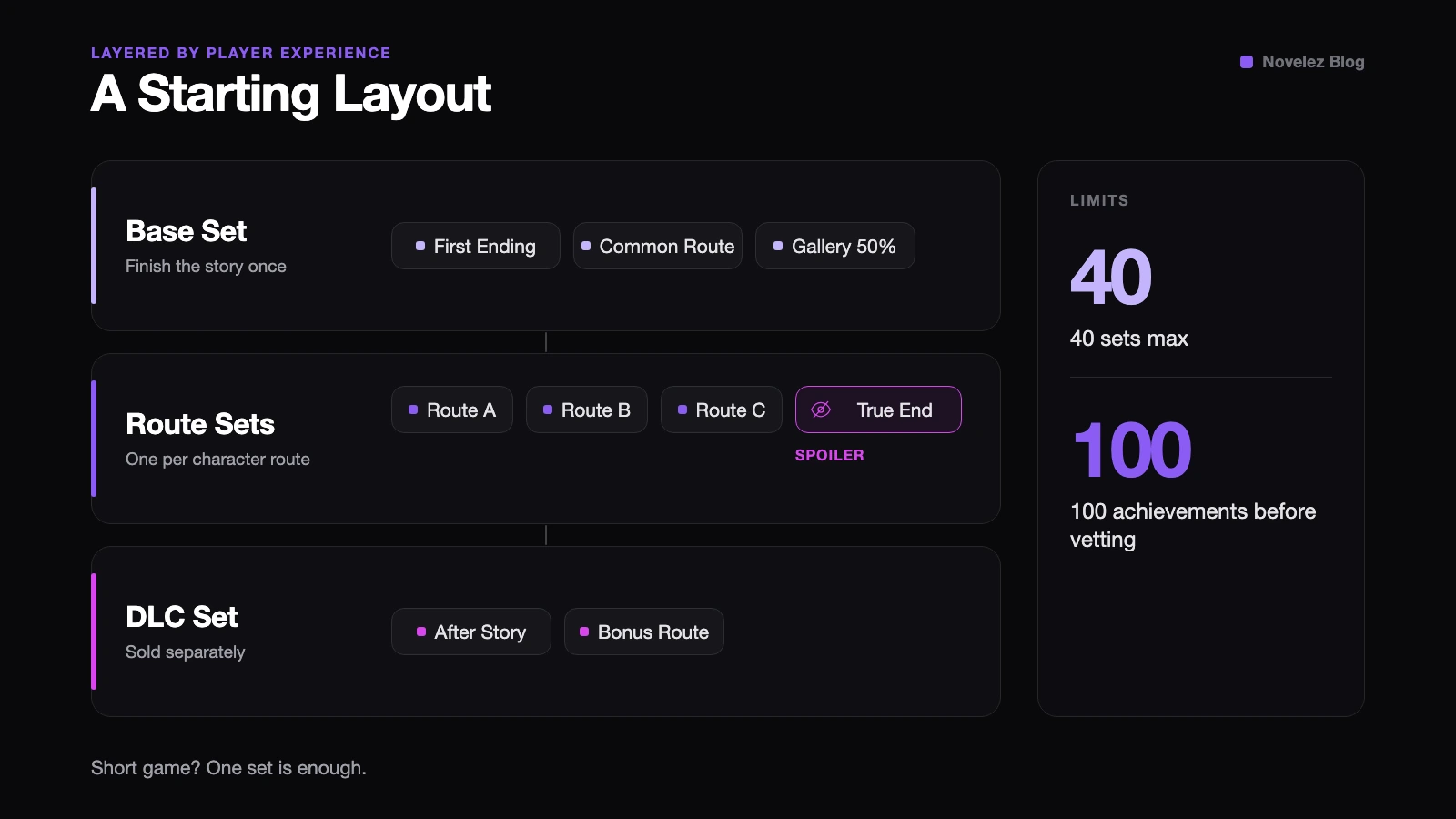Click the Base Set heading

187,231
